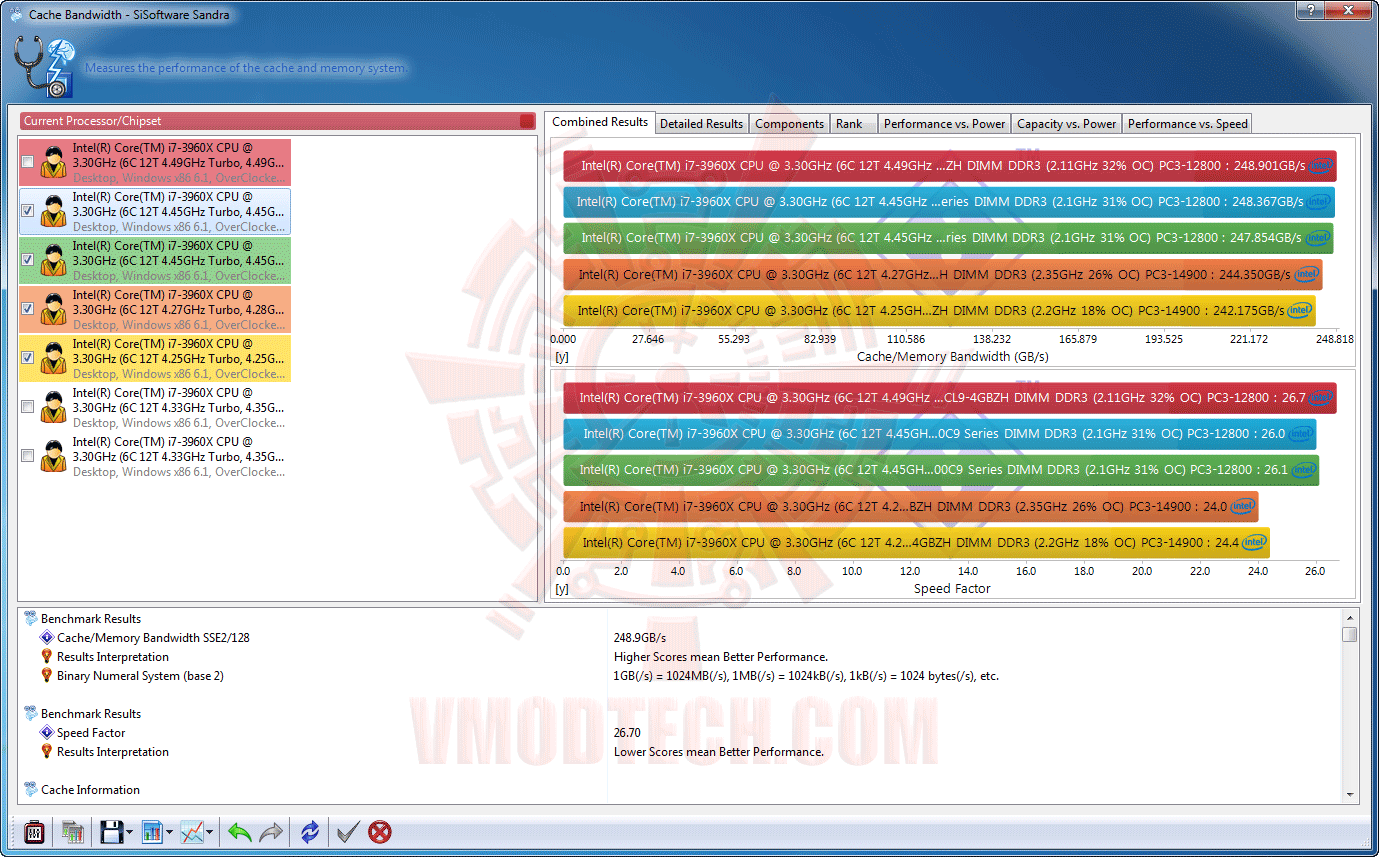Viewport: 1379px width, 857px height.
Task: Click the lightbulb icon beside Binary Numeral System
Action: pos(46,676)
